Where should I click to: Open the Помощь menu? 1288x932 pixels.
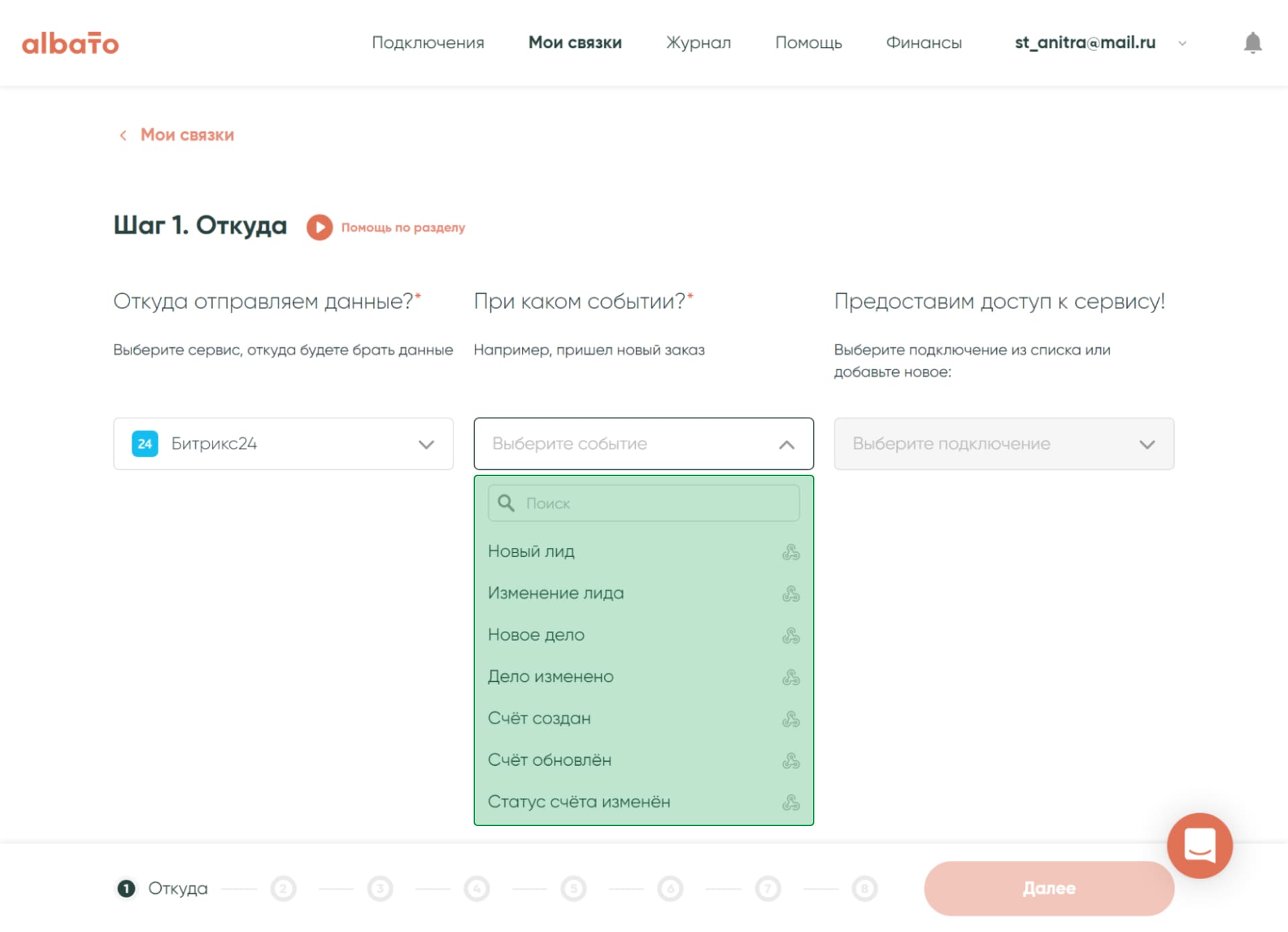tap(808, 43)
